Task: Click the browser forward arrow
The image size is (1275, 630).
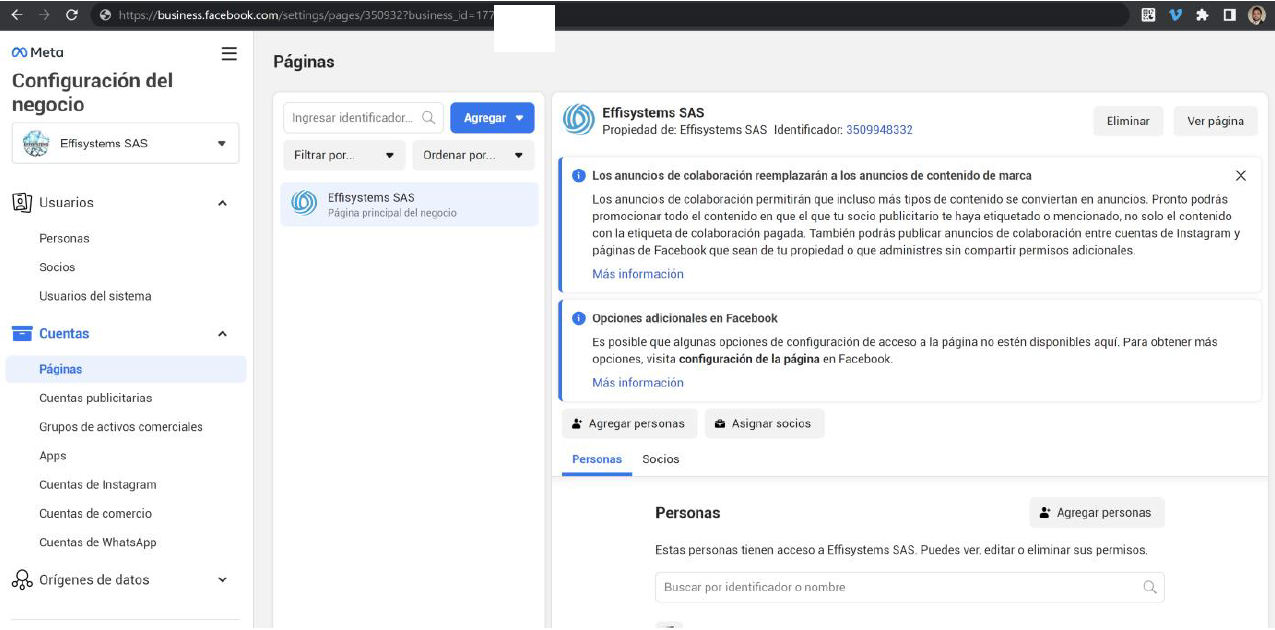Action: coord(43,15)
